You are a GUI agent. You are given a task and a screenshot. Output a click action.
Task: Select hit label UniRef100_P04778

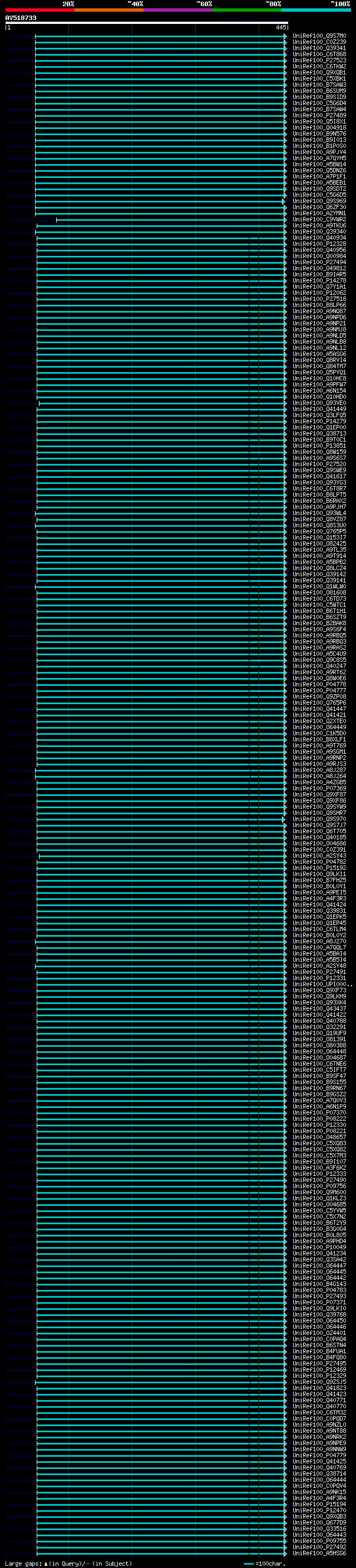click(319, 684)
